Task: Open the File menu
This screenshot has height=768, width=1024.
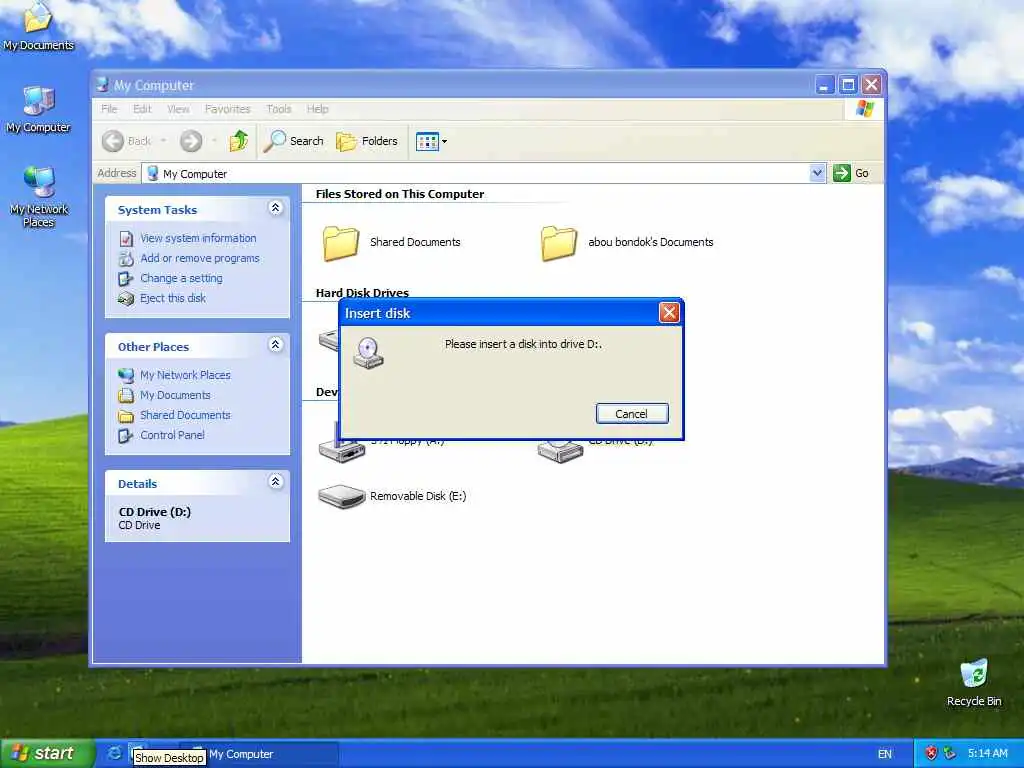Action: (x=109, y=109)
